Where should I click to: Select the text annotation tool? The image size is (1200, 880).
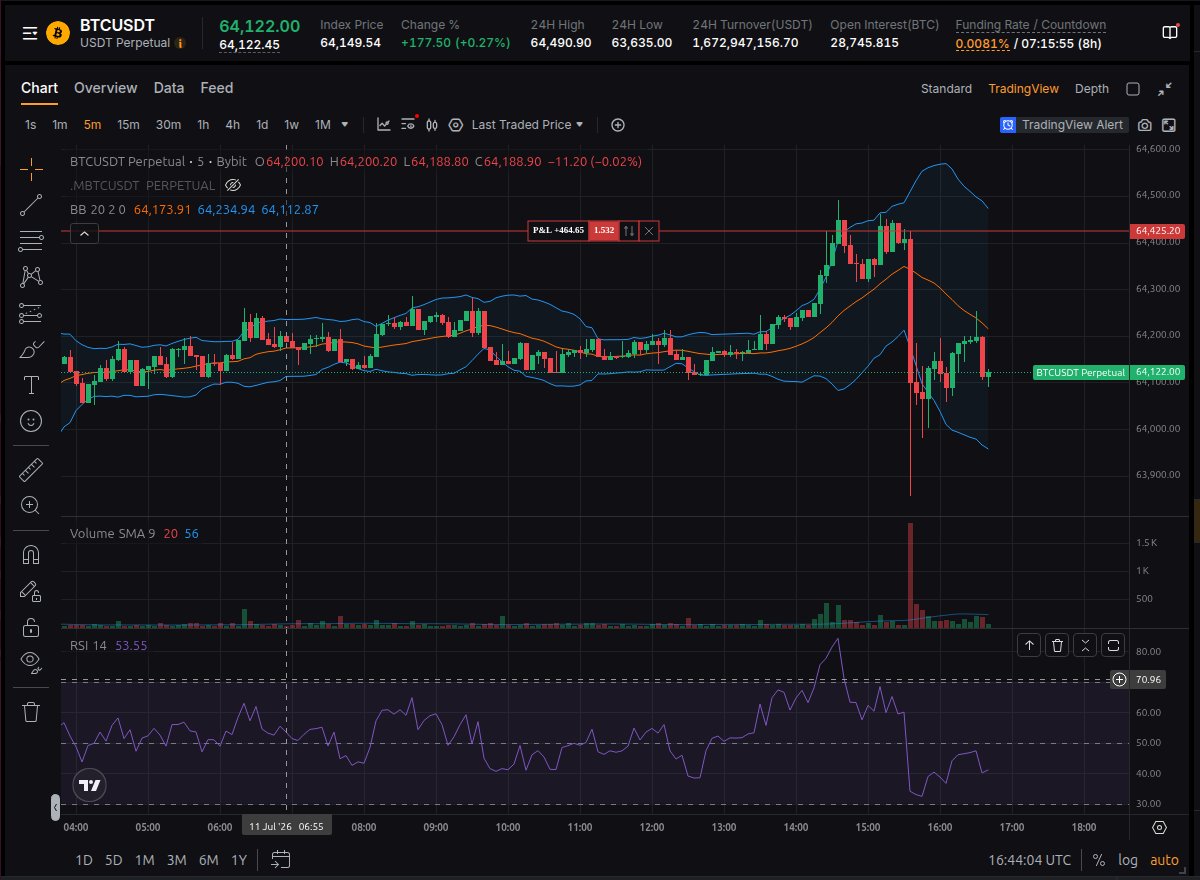pos(31,385)
